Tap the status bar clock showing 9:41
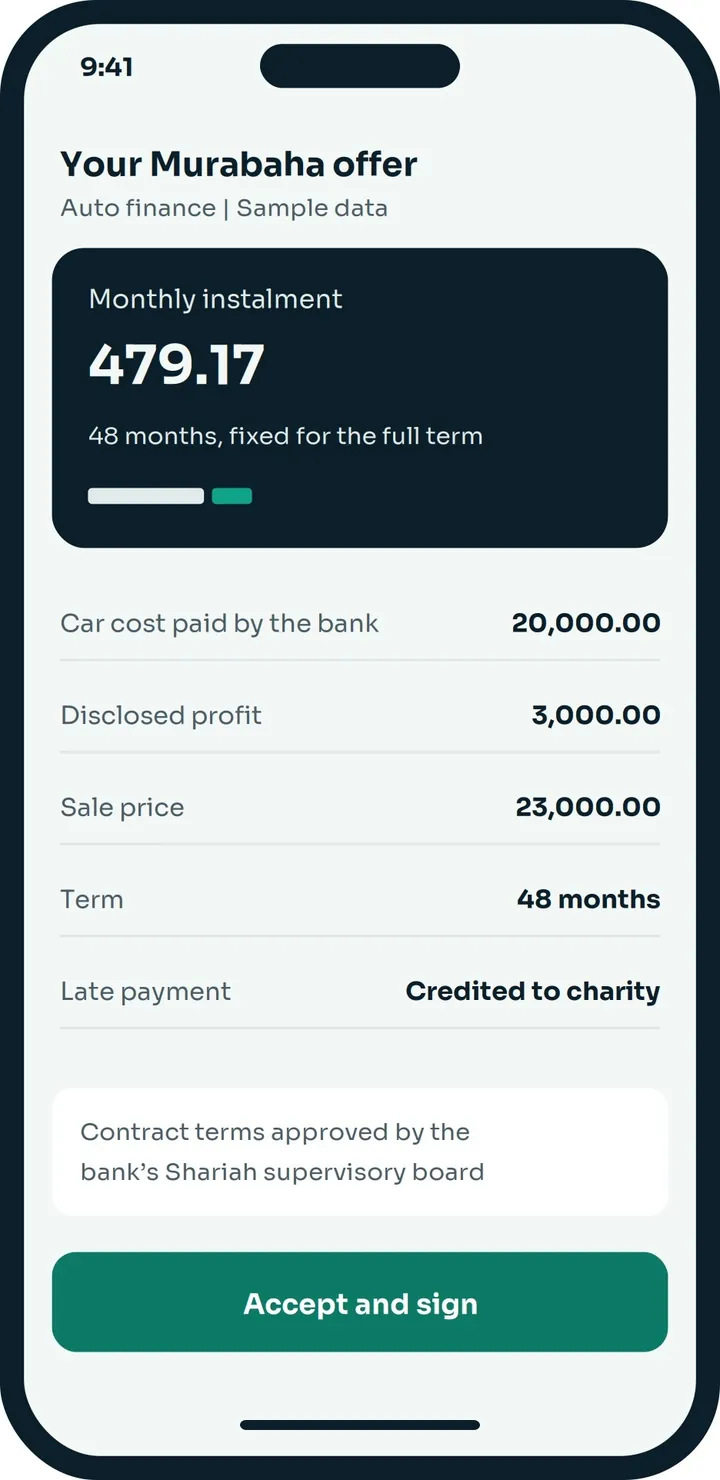Viewport: 720px width, 1480px height. pyautogui.click(x=107, y=67)
